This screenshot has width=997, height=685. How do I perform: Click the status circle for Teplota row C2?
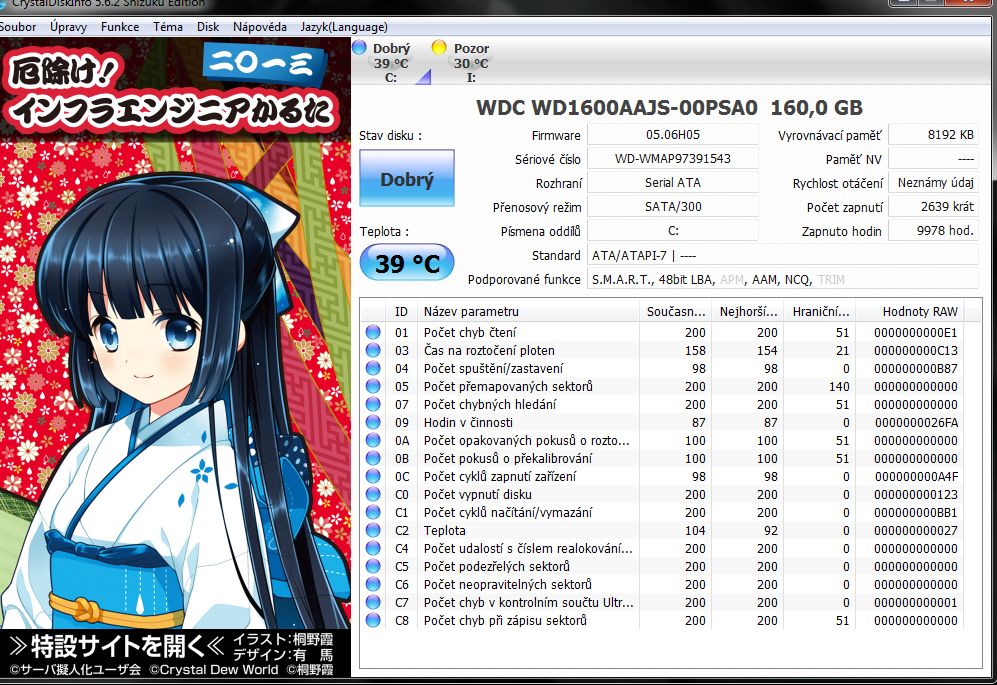pyautogui.click(x=373, y=530)
